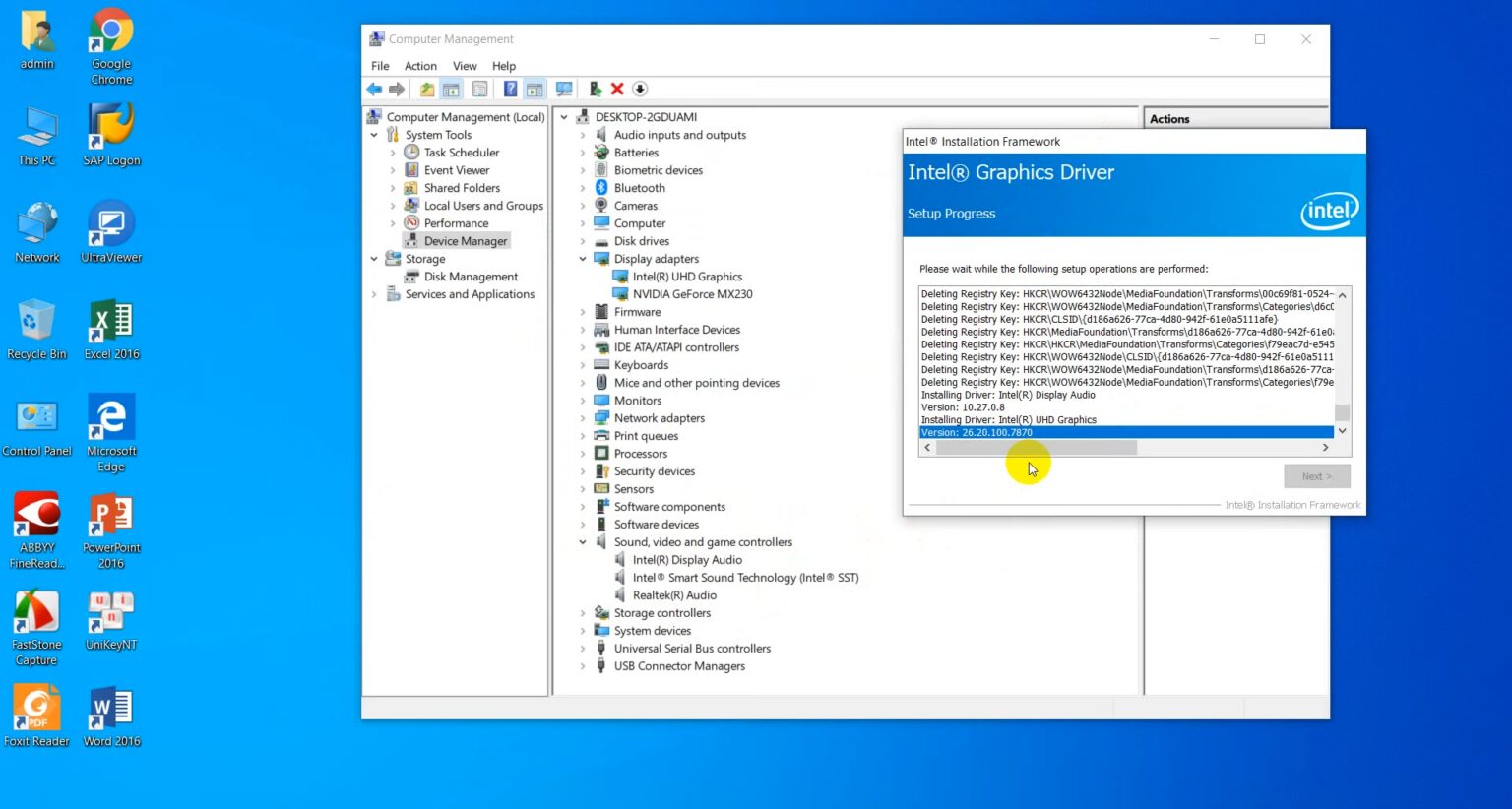Image resolution: width=1512 pixels, height=809 pixels.
Task: Click the Help question mark toolbar icon
Action: [510, 90]
